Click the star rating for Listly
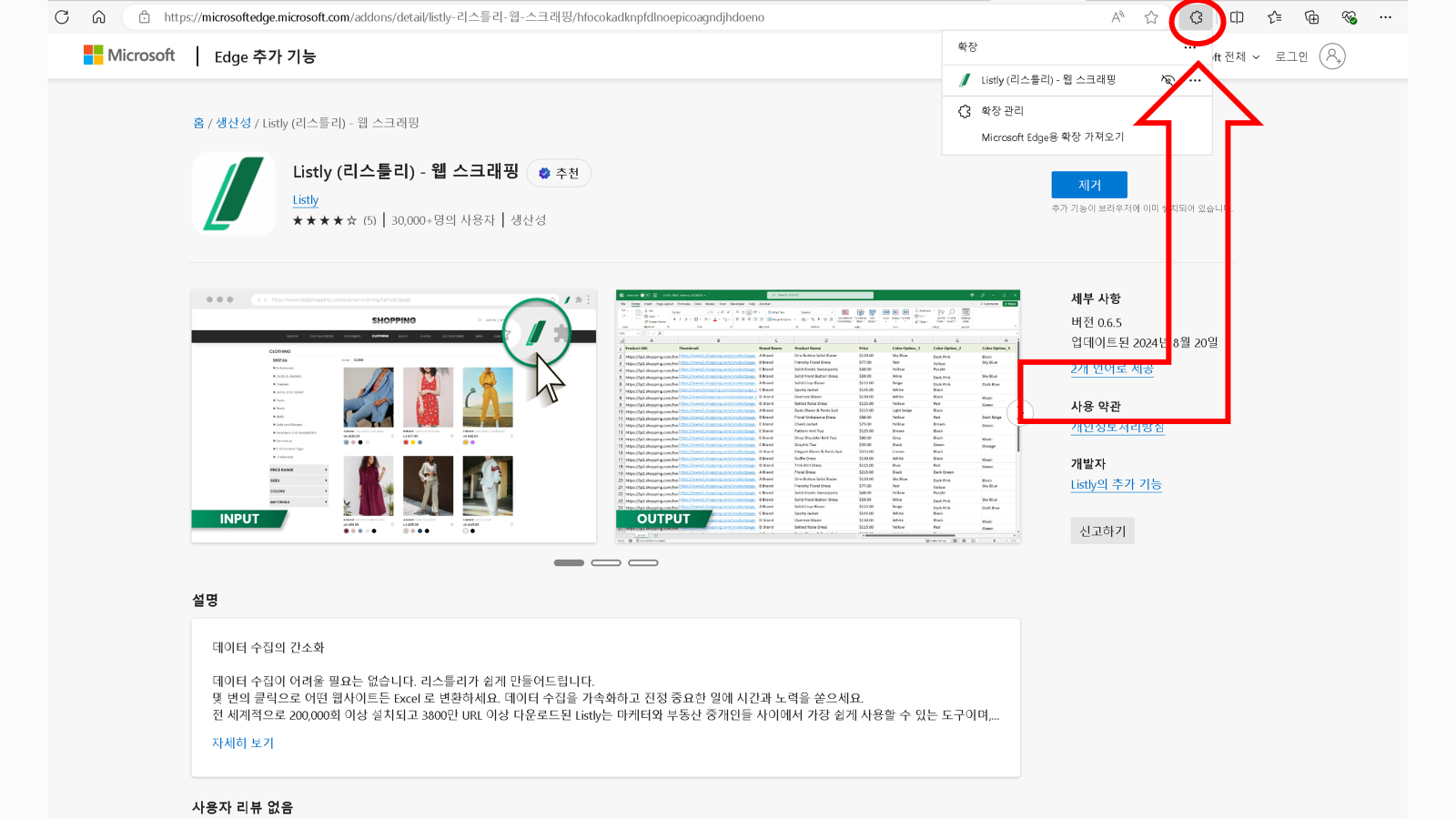1456x819 pixels. tap(325, 220)
